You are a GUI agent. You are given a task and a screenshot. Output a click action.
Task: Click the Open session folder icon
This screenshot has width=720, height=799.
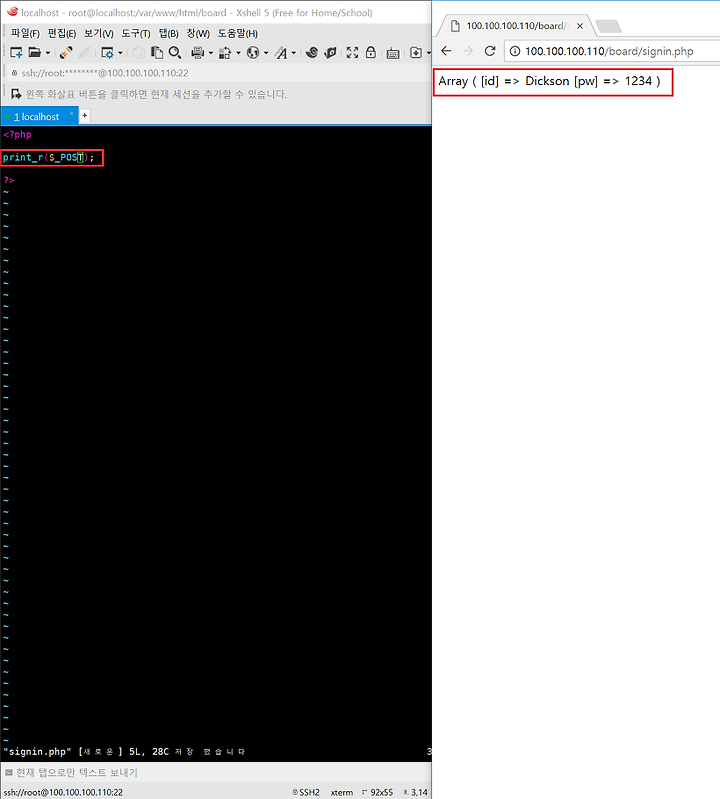coord(35,52)
